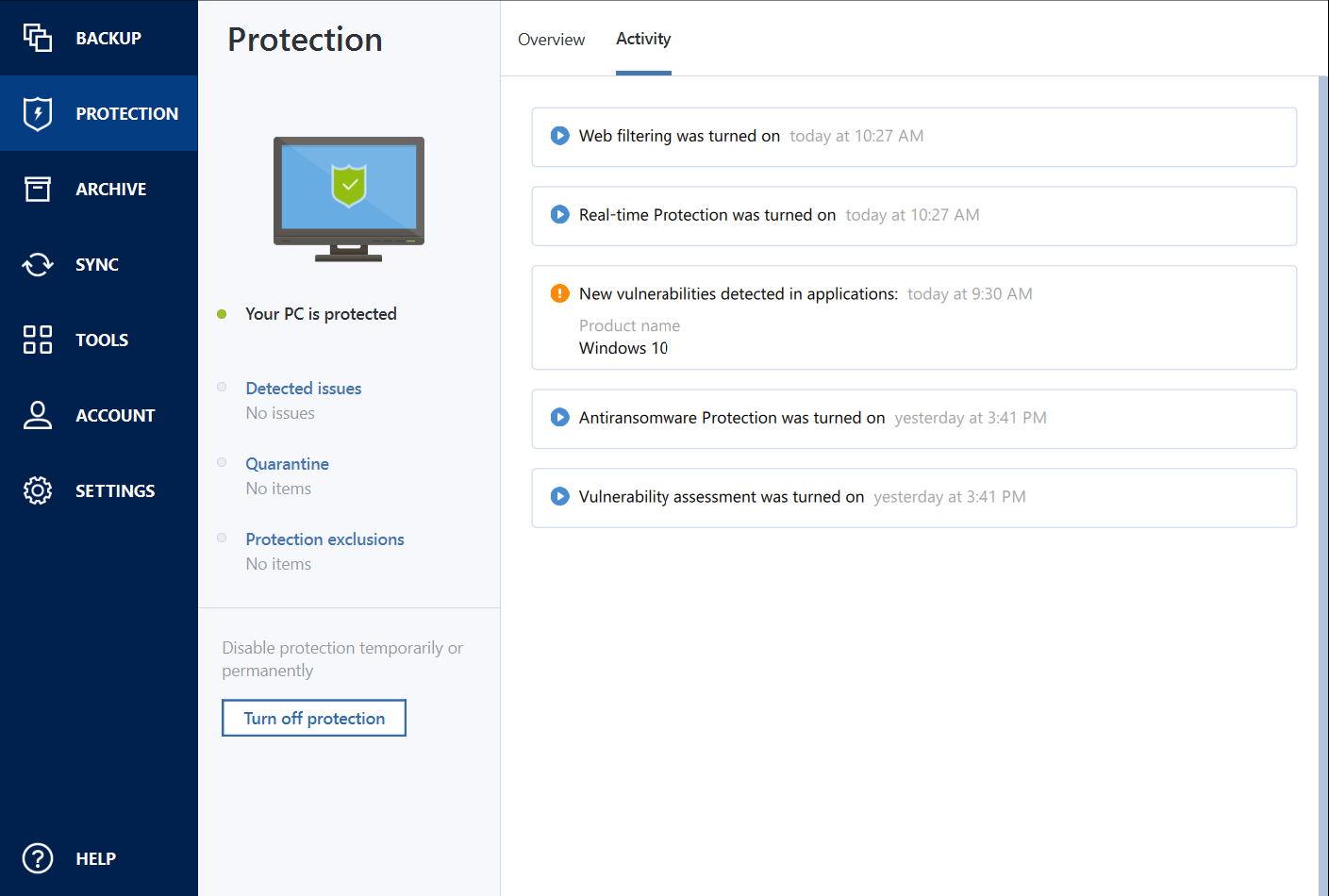This screenshot has width=1329, height=896.
Task: Open the Archive box icon
Action: pos(38,189)
